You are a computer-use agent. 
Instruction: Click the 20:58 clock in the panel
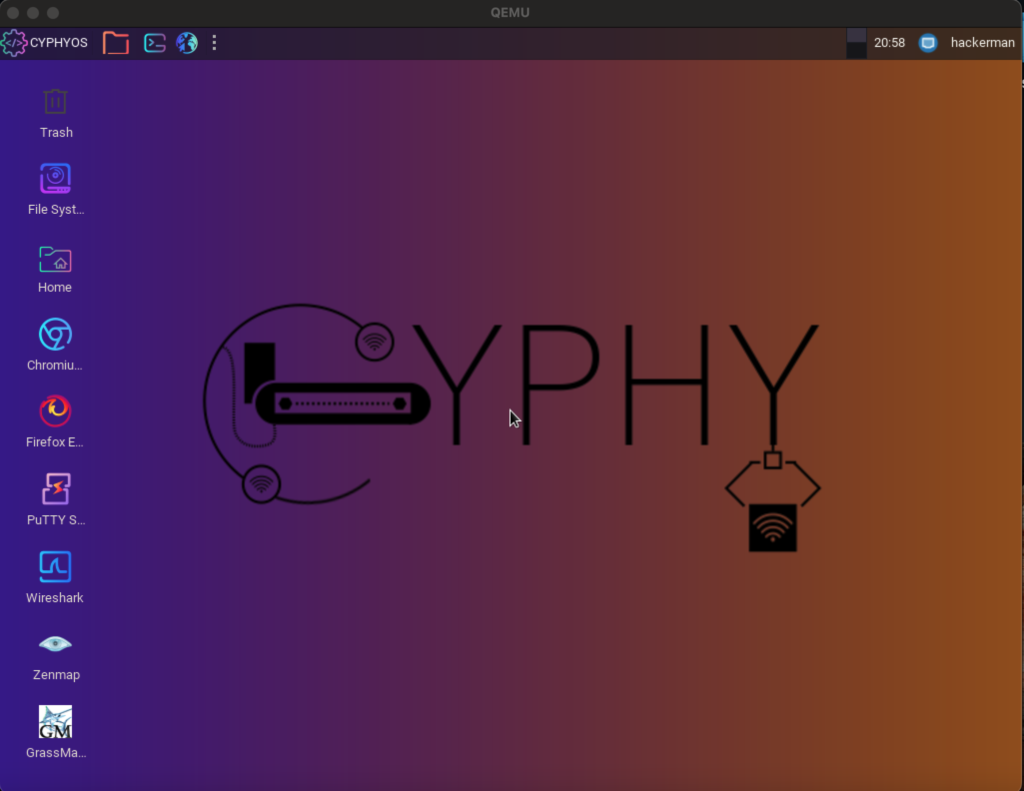tap(889, 43)
